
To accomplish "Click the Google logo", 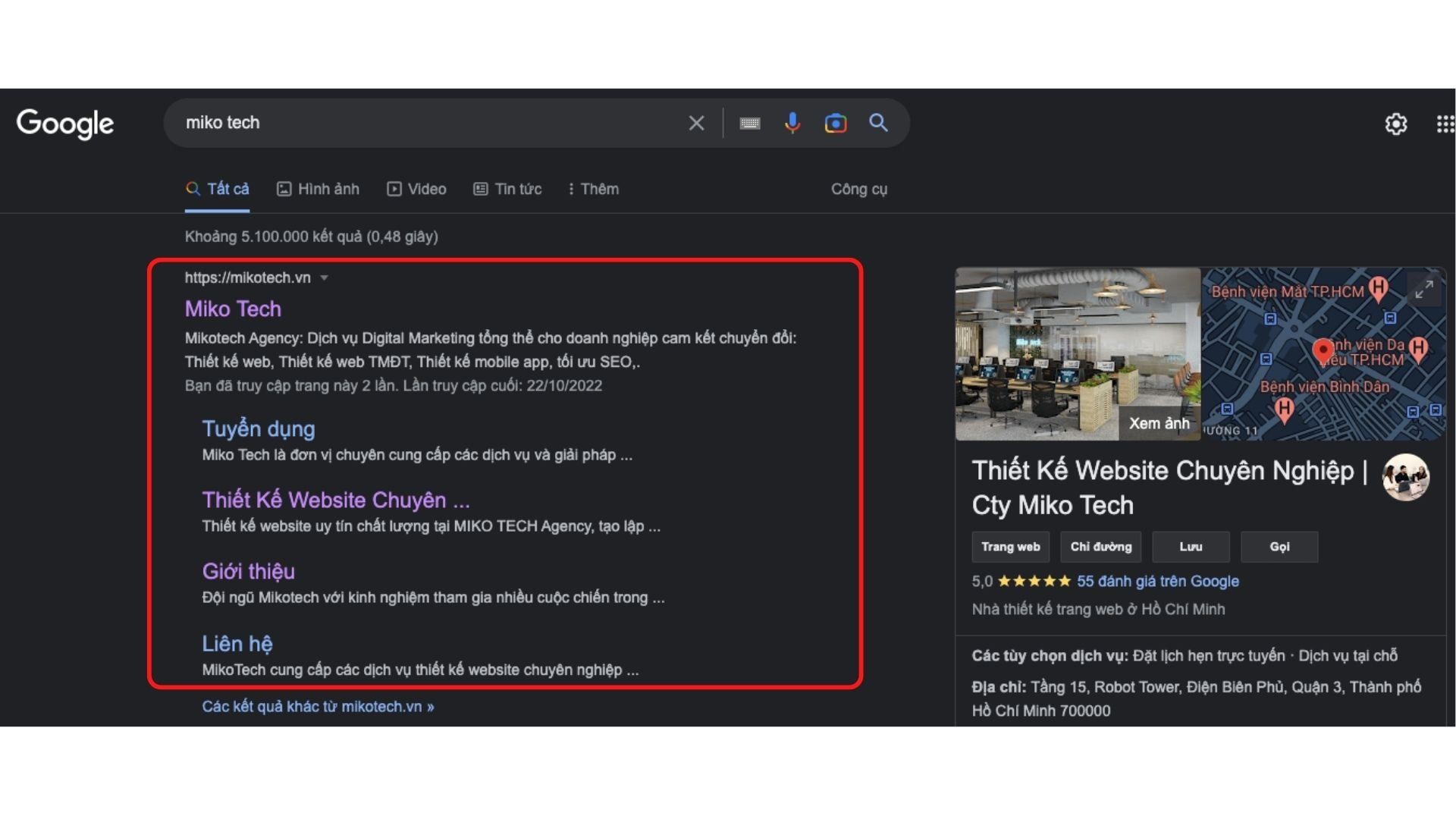I will pos(65,124).
